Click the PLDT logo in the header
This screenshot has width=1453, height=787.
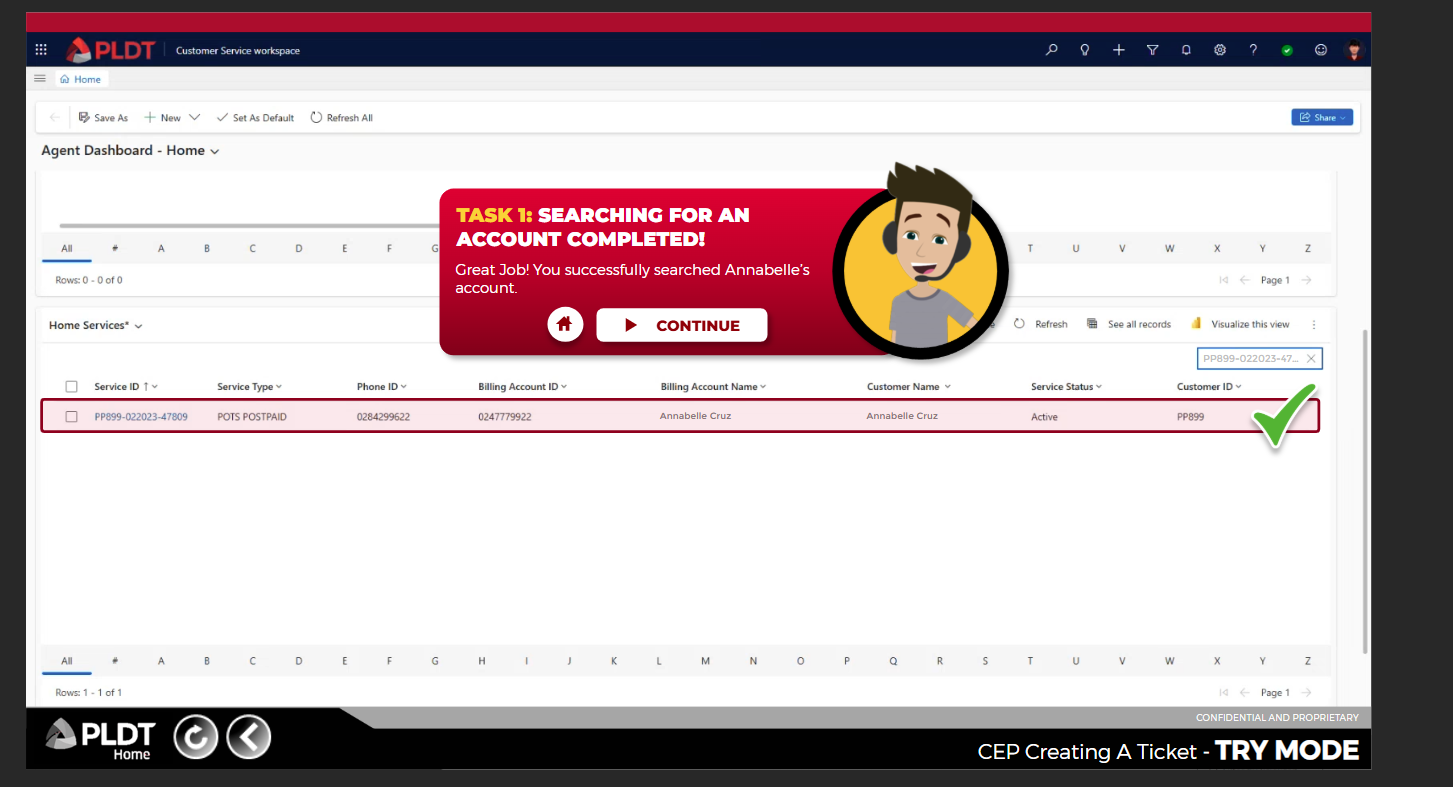113,50
